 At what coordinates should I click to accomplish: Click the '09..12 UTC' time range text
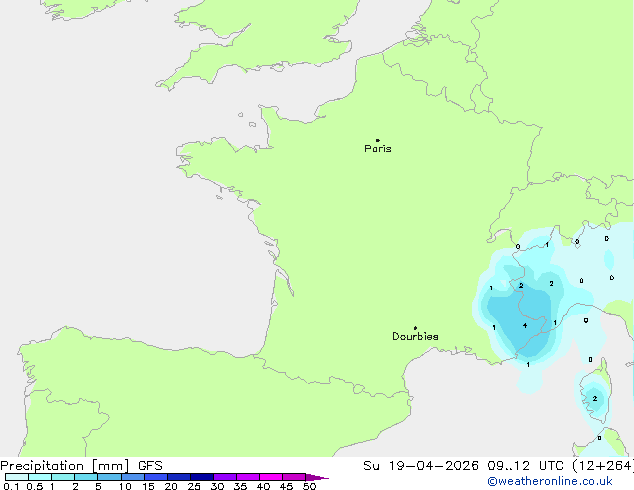click(525, 466)
